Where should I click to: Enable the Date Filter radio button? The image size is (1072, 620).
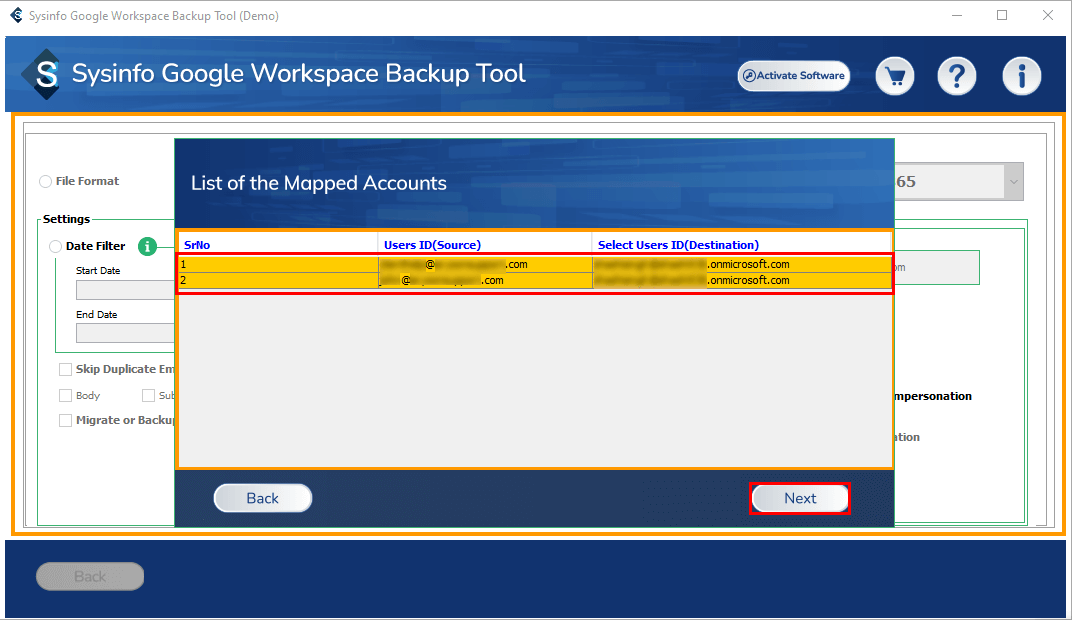(x=56, y=246)
